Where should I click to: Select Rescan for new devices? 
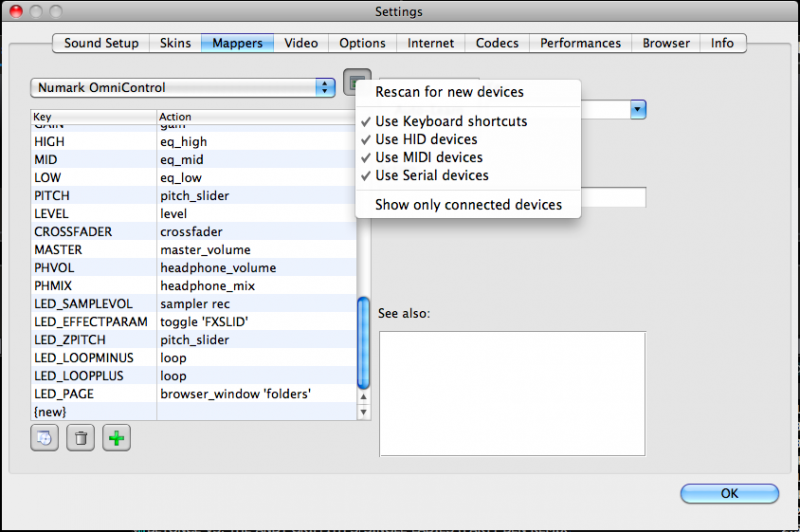(449, 92)
